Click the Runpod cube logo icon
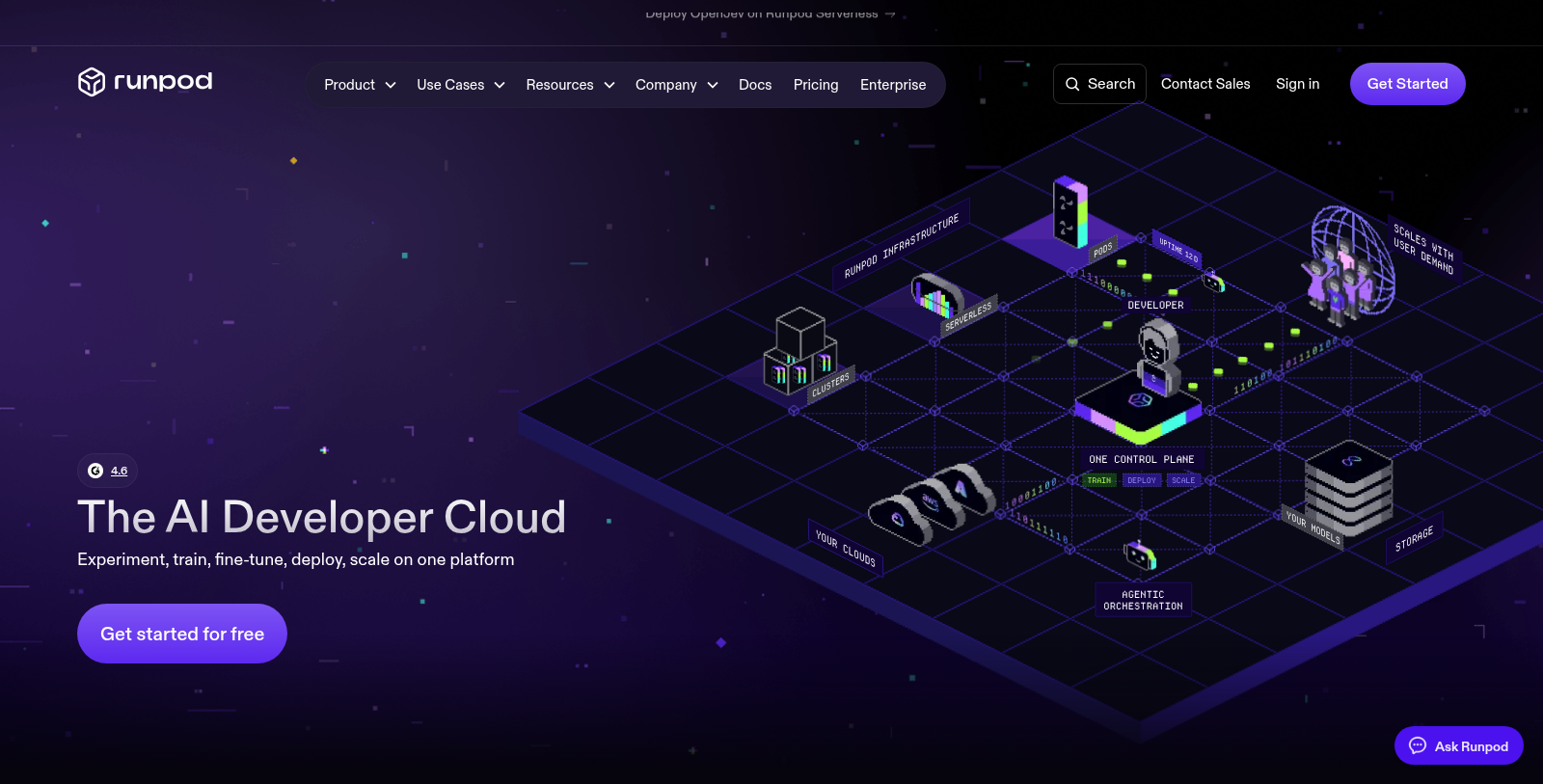The width and height of the screenshot is (1543, 784). [x=92, y=82]
